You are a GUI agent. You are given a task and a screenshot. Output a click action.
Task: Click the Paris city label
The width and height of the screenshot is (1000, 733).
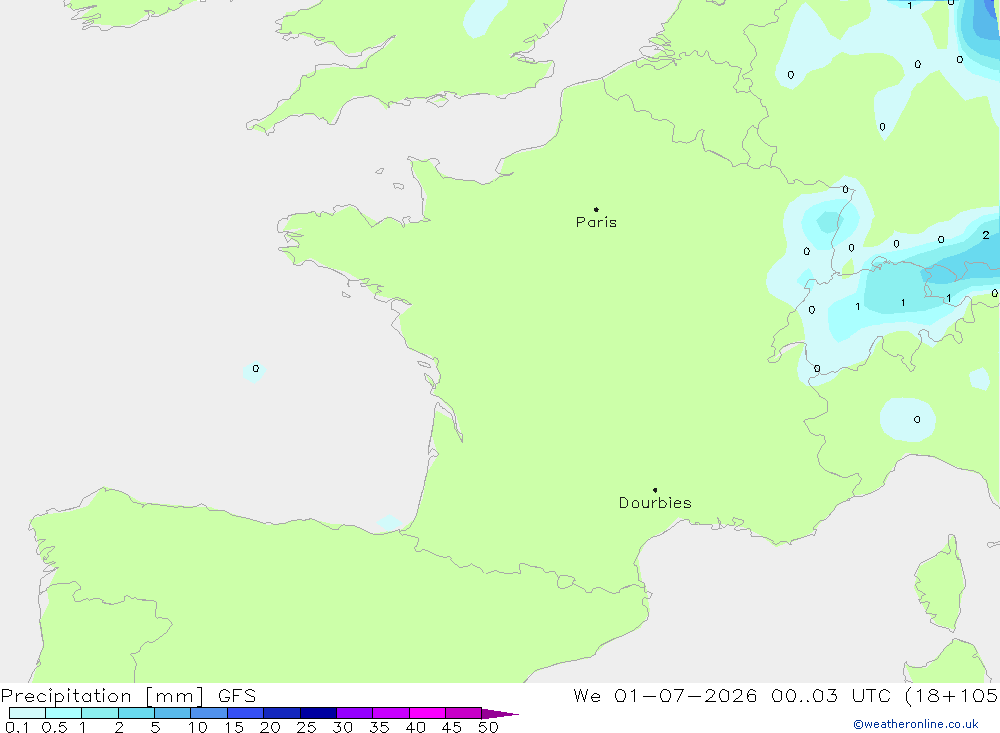[596, 222]
